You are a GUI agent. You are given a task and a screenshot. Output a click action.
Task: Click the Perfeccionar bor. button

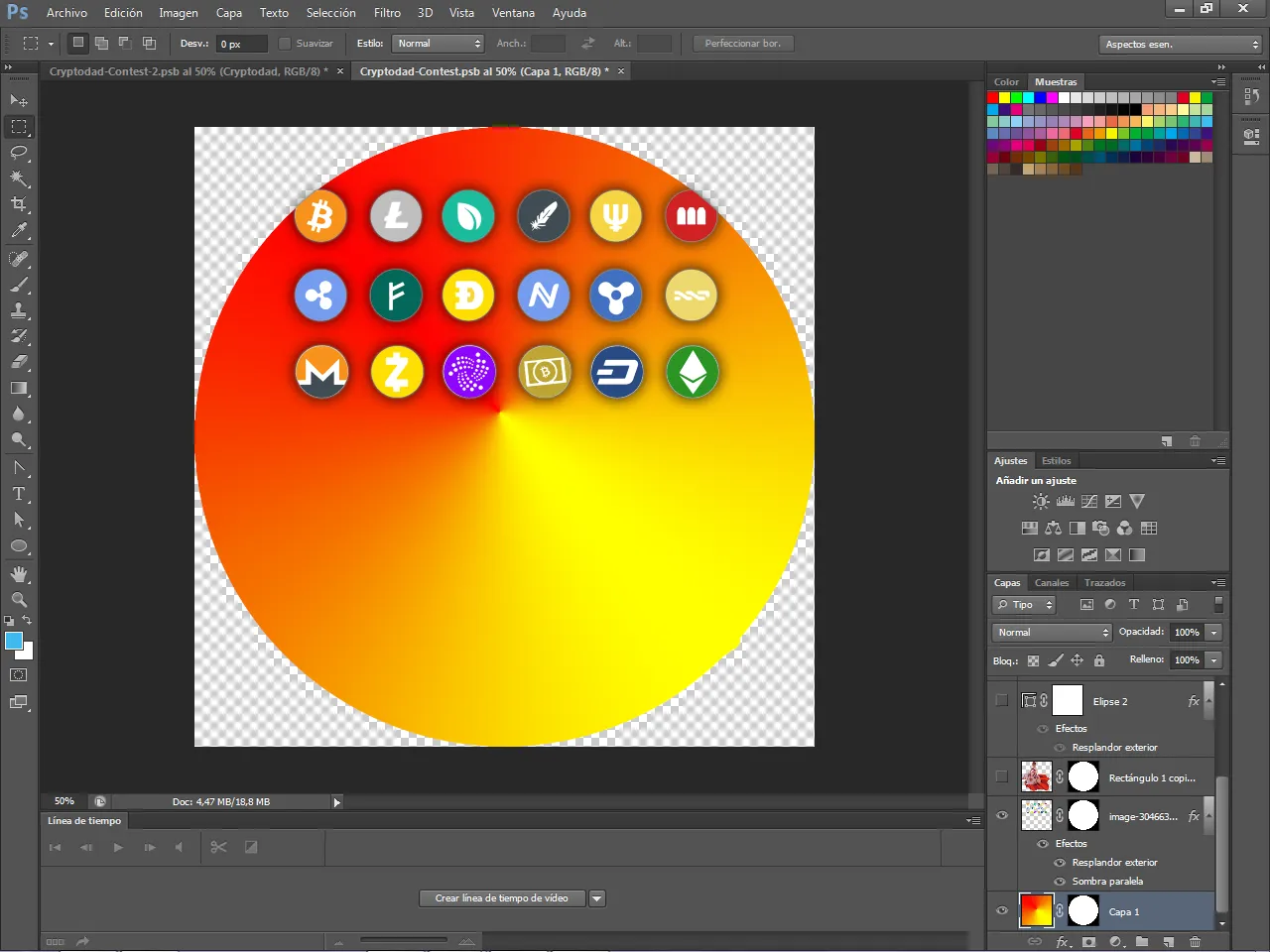tap(743, 44)
